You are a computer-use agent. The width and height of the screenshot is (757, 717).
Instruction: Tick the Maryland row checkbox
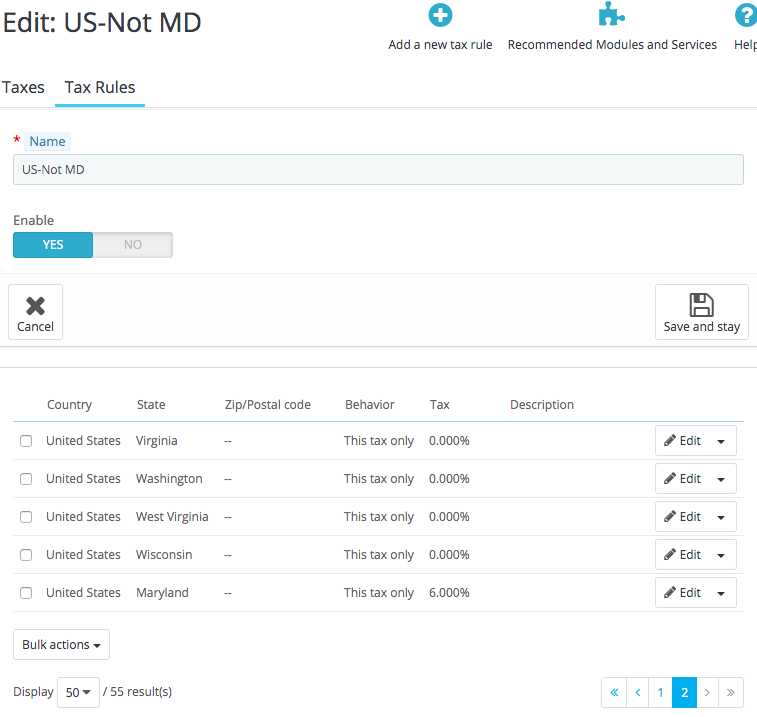26,593
